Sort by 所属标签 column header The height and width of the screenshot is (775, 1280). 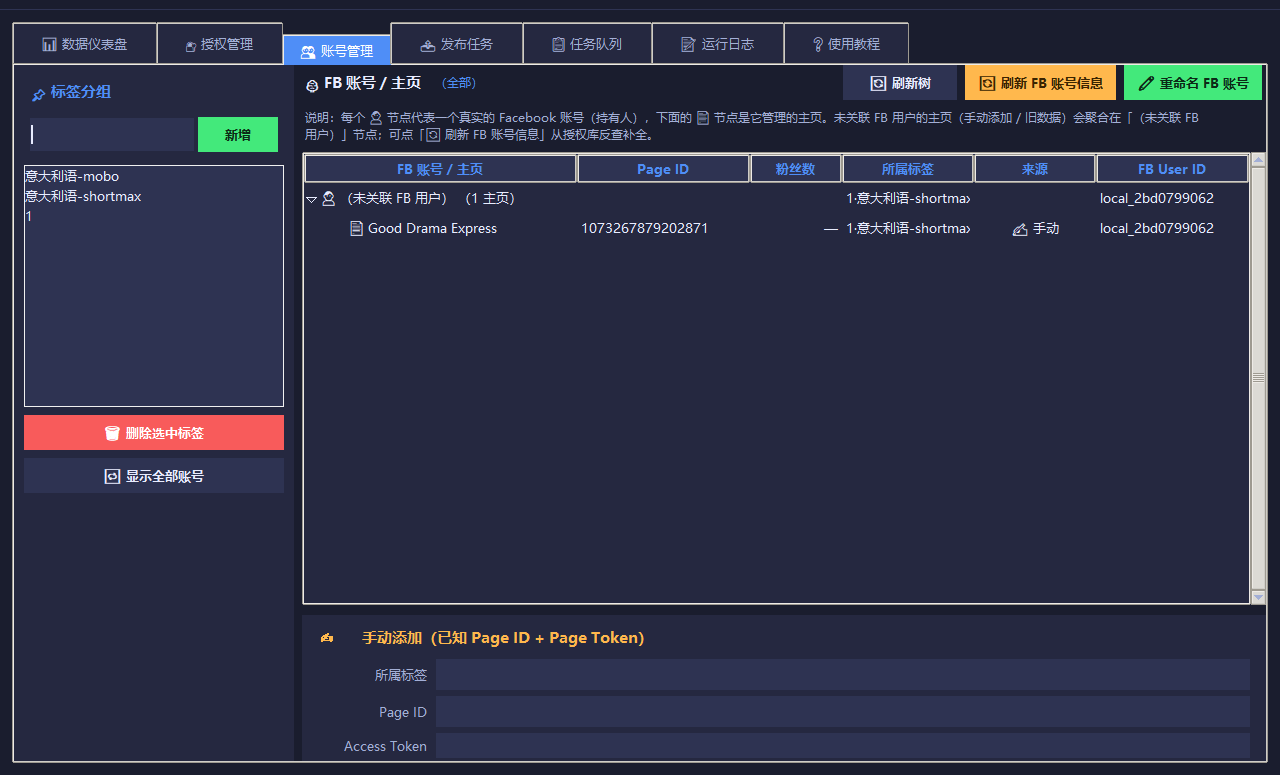click(x=908, y=169)
